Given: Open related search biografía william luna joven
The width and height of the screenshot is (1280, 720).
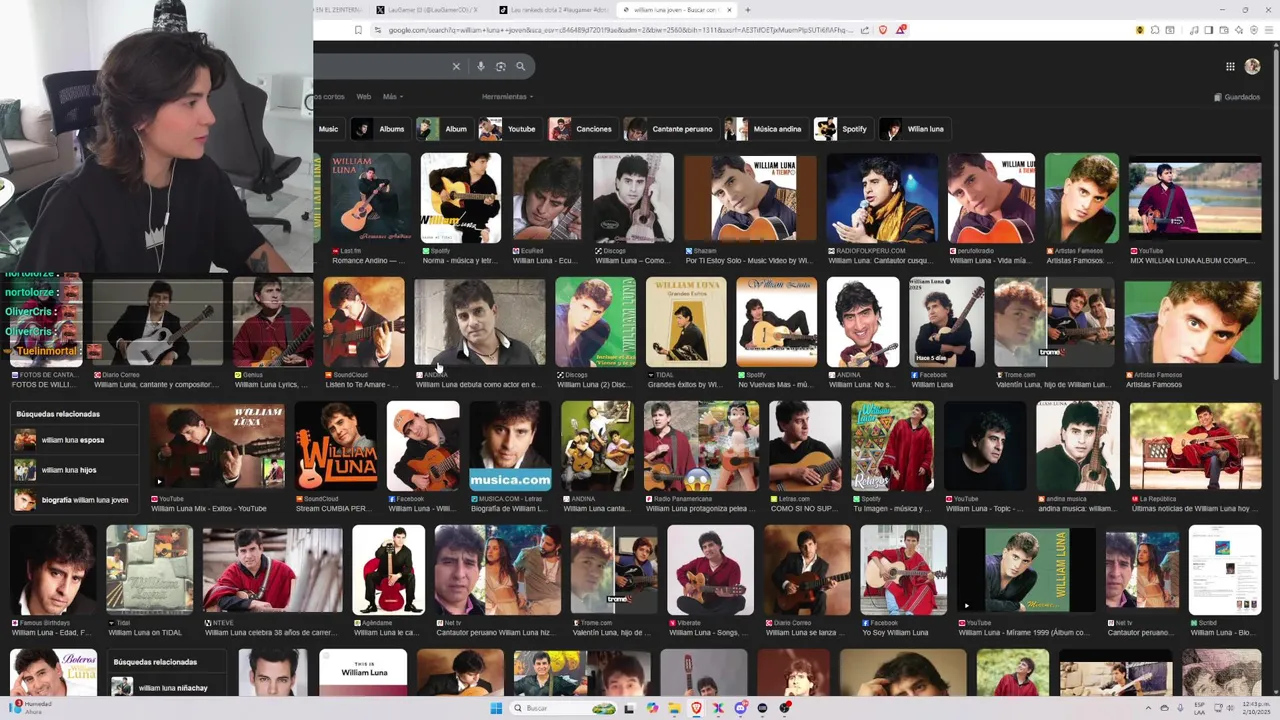Looking at the screenshot, I should (x=75, y=500).
